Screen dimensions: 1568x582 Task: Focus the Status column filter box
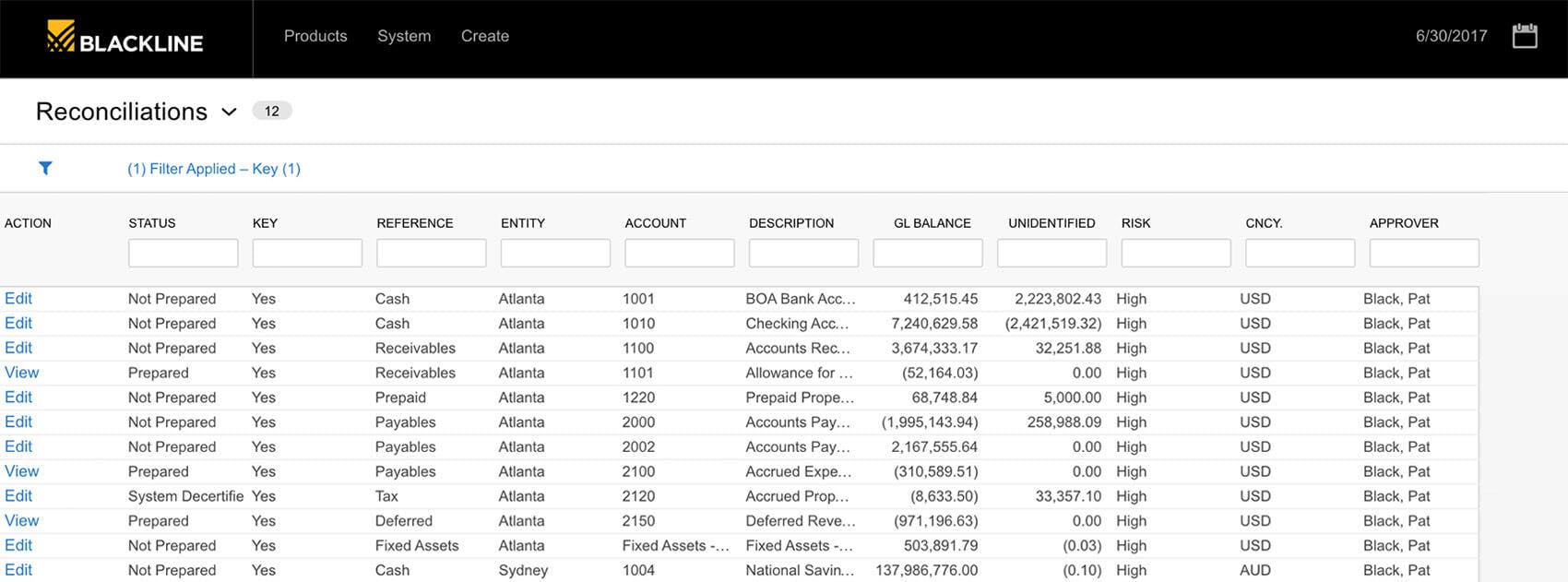point(183,253)
